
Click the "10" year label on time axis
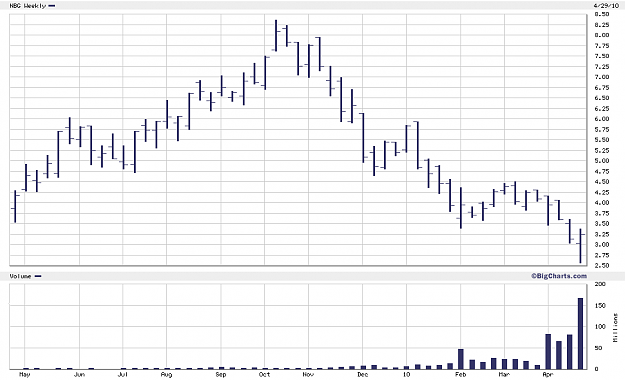(406, 375)
